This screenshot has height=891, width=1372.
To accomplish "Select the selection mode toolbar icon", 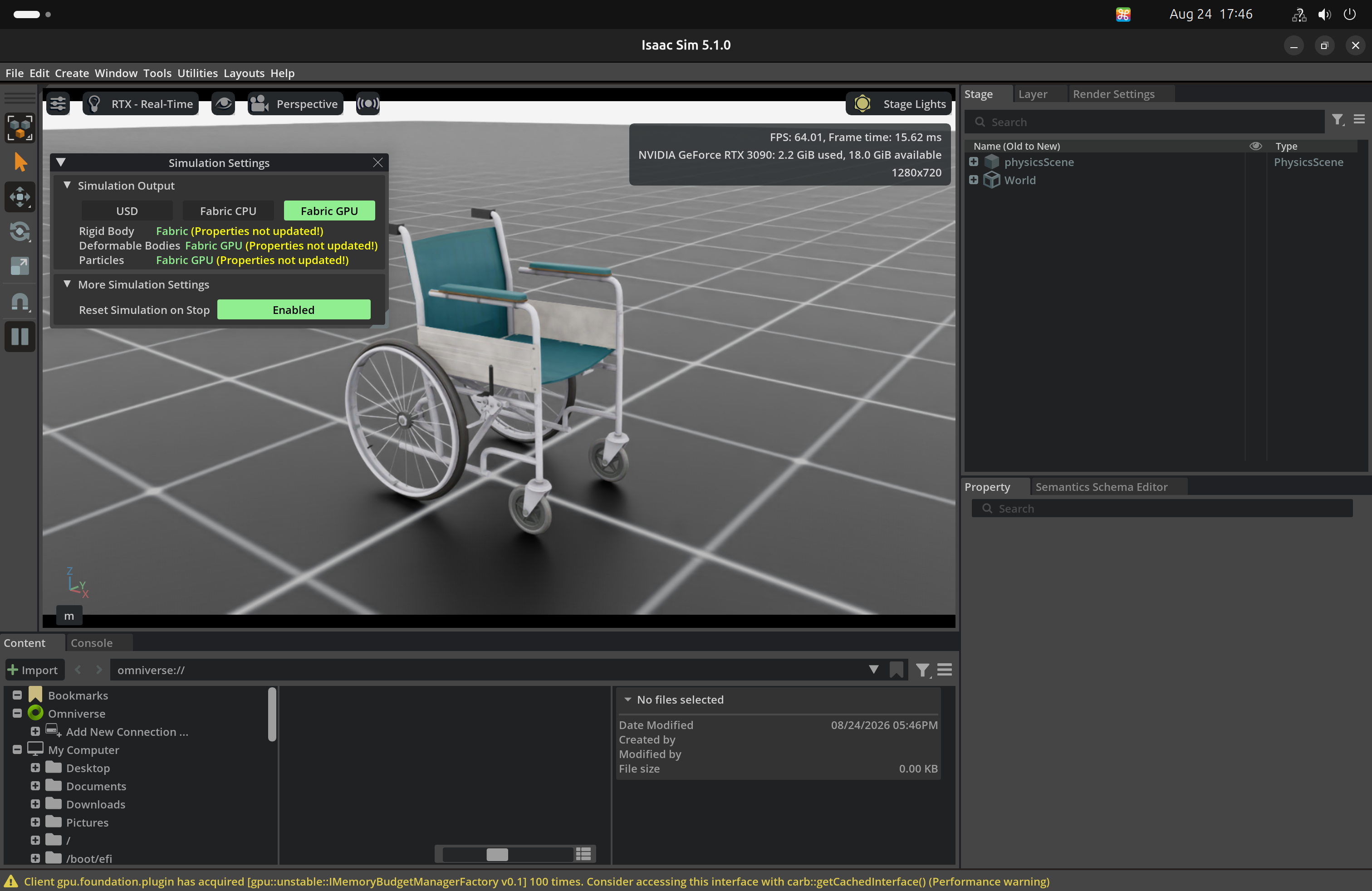I will pyautogui.click(x=20, y=127).
